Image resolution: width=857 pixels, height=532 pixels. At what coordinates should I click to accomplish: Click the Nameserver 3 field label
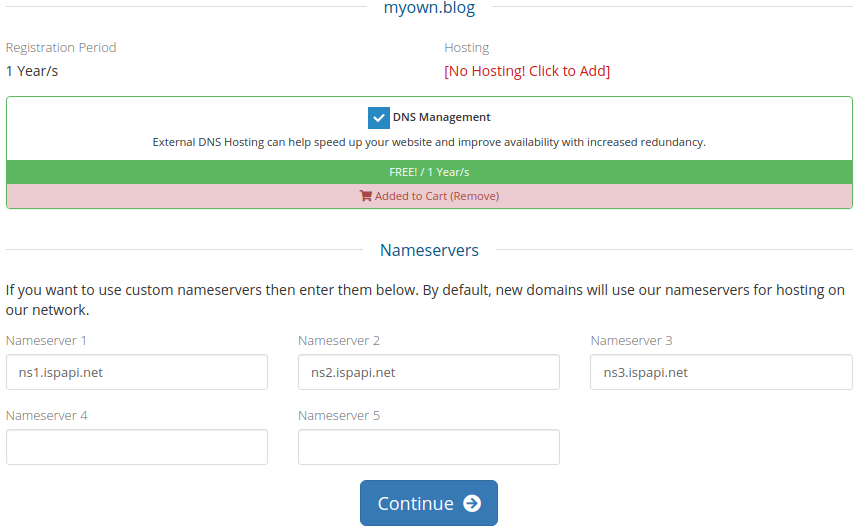pyautogui.click(x=631, y=341)
